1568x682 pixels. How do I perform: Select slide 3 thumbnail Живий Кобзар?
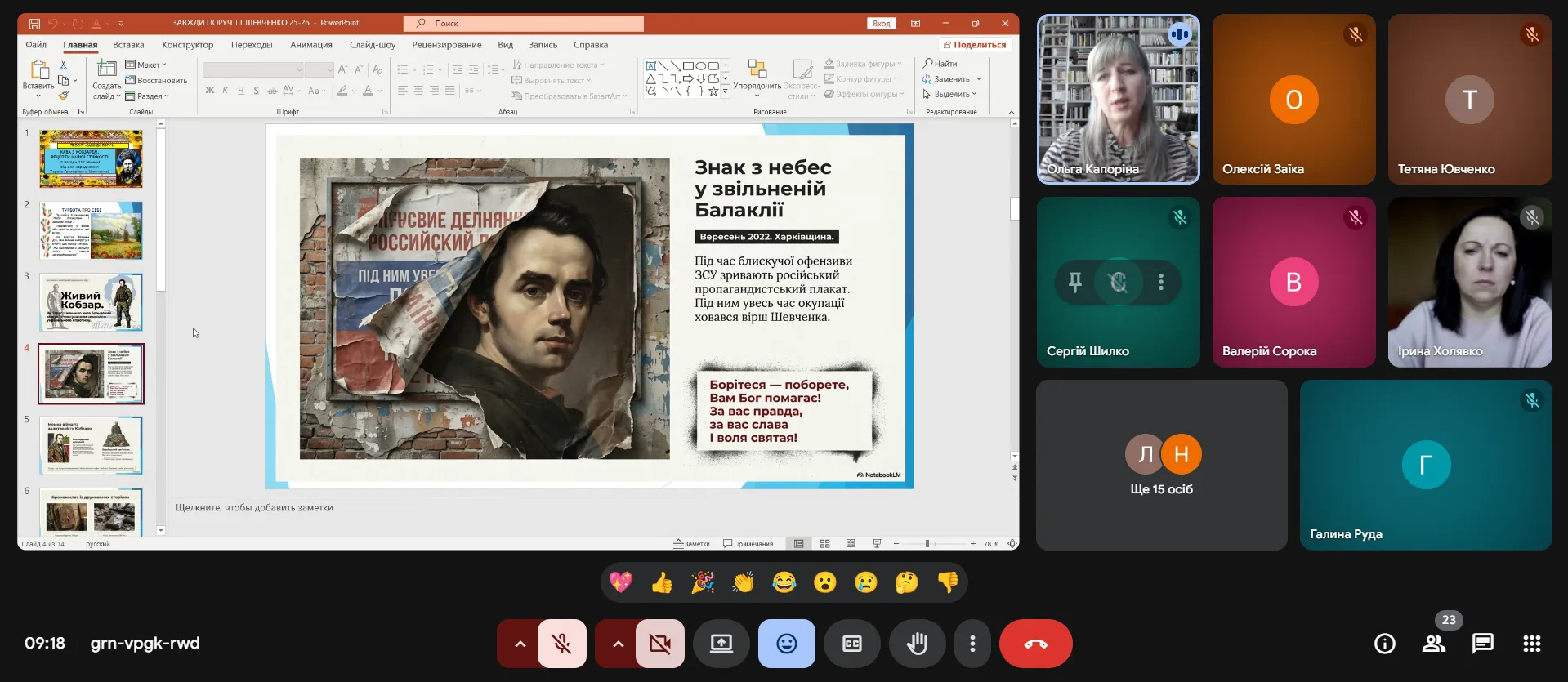tap(91, 302)
